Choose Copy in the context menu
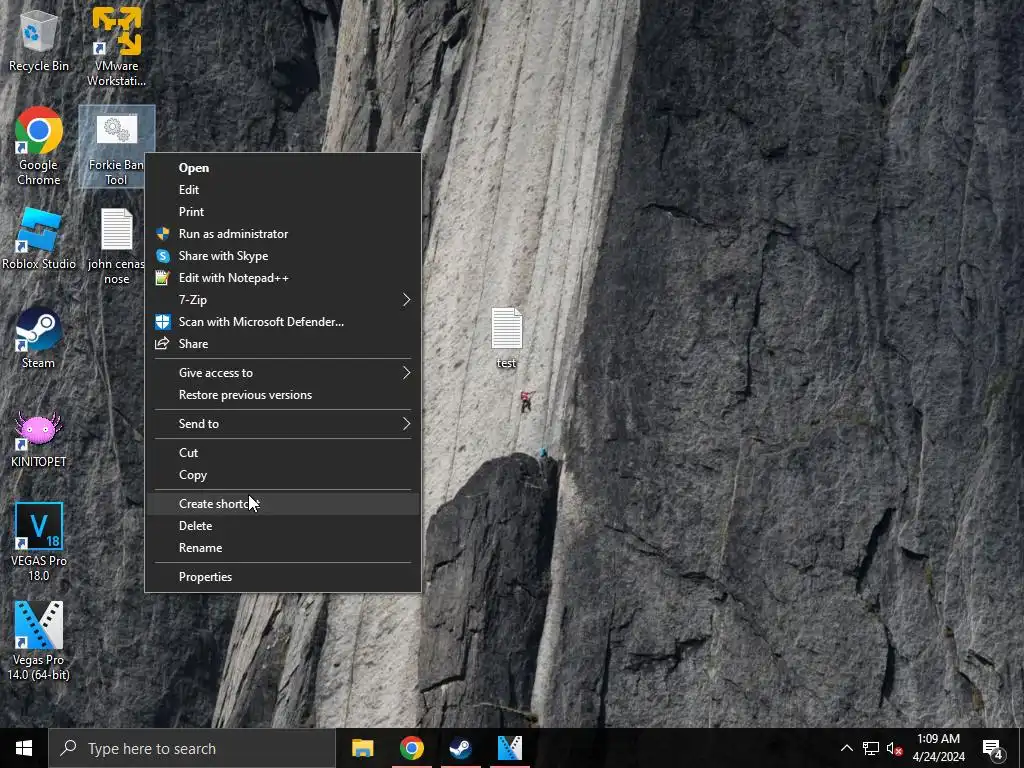Viewport: 1024px width, 768px height. (x=283, y=475)
